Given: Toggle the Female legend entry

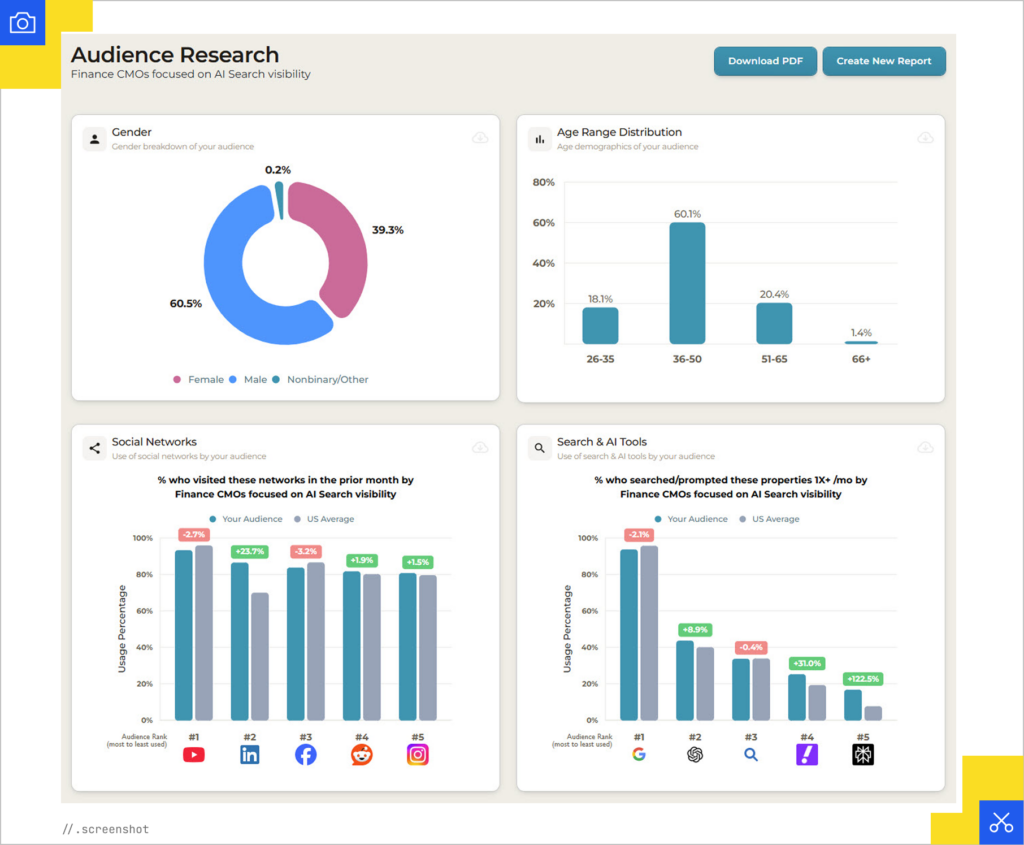Looking at the screenshot, I should tap(199, 379).
